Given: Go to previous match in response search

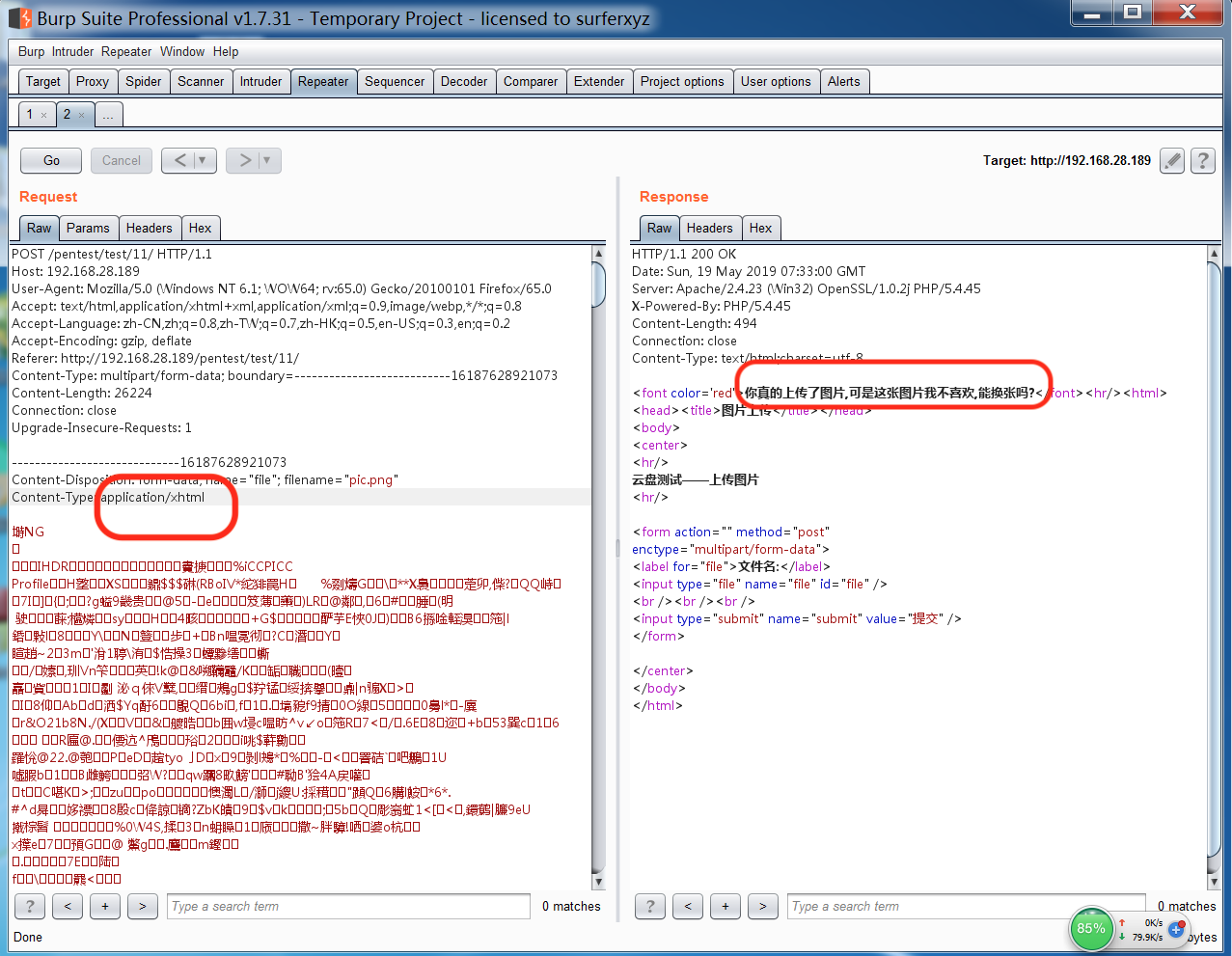Looking at the screenshot, I should (688, 906).
